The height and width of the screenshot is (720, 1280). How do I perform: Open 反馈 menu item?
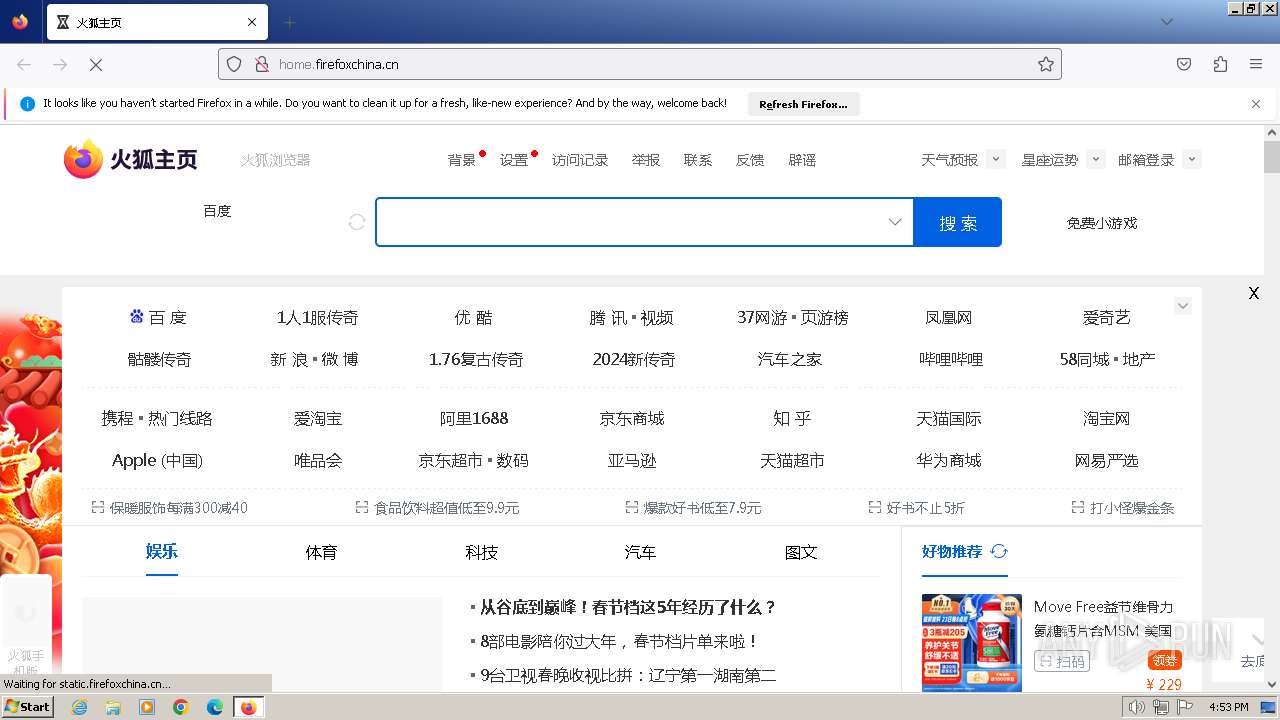(750, 160)
